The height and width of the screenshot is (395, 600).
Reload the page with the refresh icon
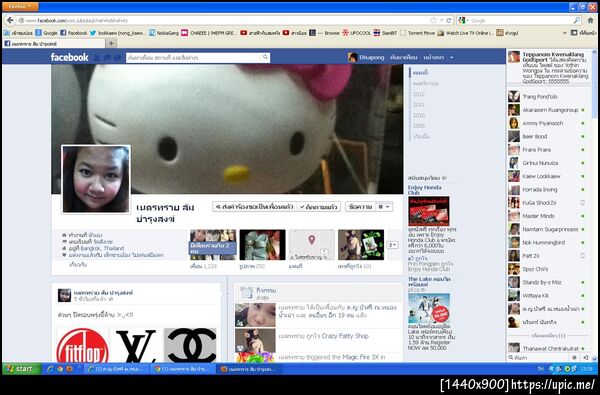tap(449, 20)
